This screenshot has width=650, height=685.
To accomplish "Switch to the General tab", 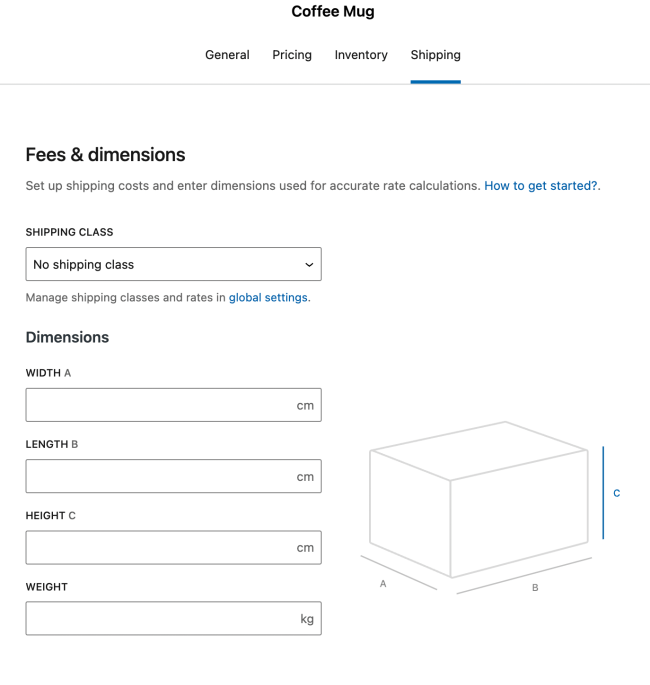I will (x=227, y=55).
